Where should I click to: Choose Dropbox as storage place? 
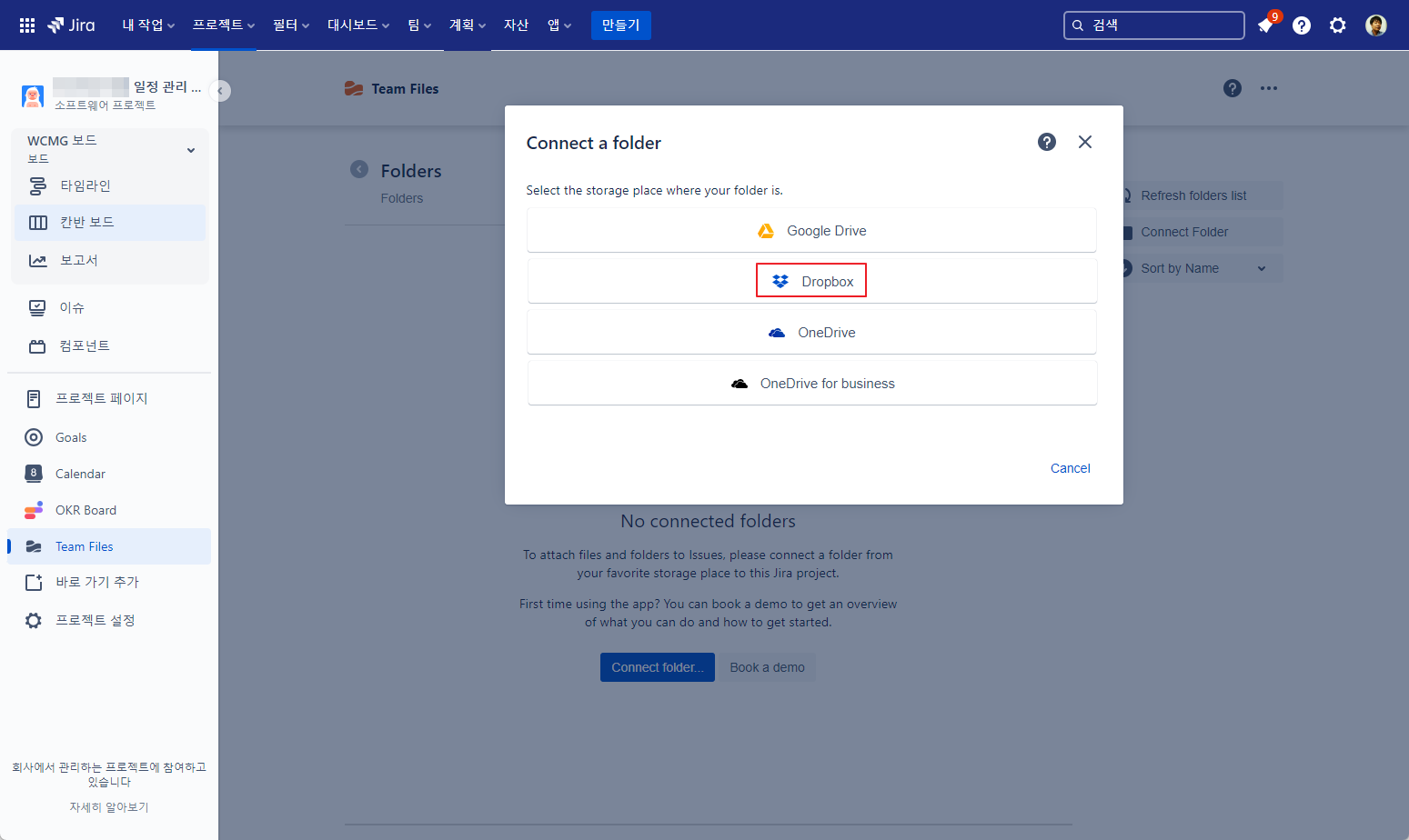point(811,281)
